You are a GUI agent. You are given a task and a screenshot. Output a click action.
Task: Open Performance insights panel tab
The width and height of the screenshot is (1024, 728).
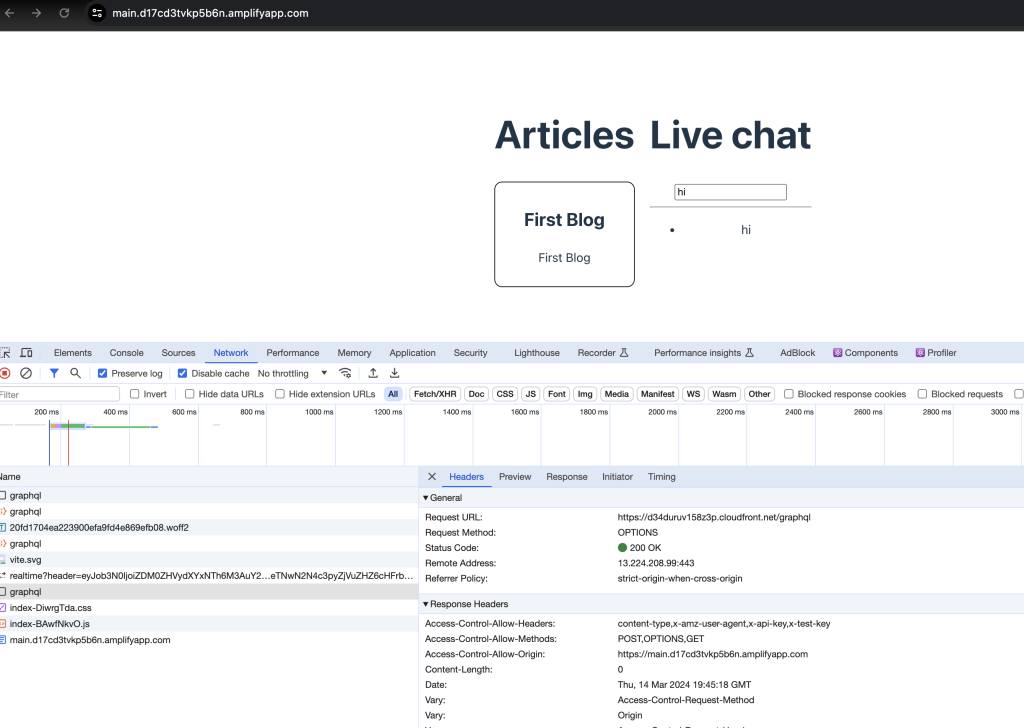[x=704, y=353]
